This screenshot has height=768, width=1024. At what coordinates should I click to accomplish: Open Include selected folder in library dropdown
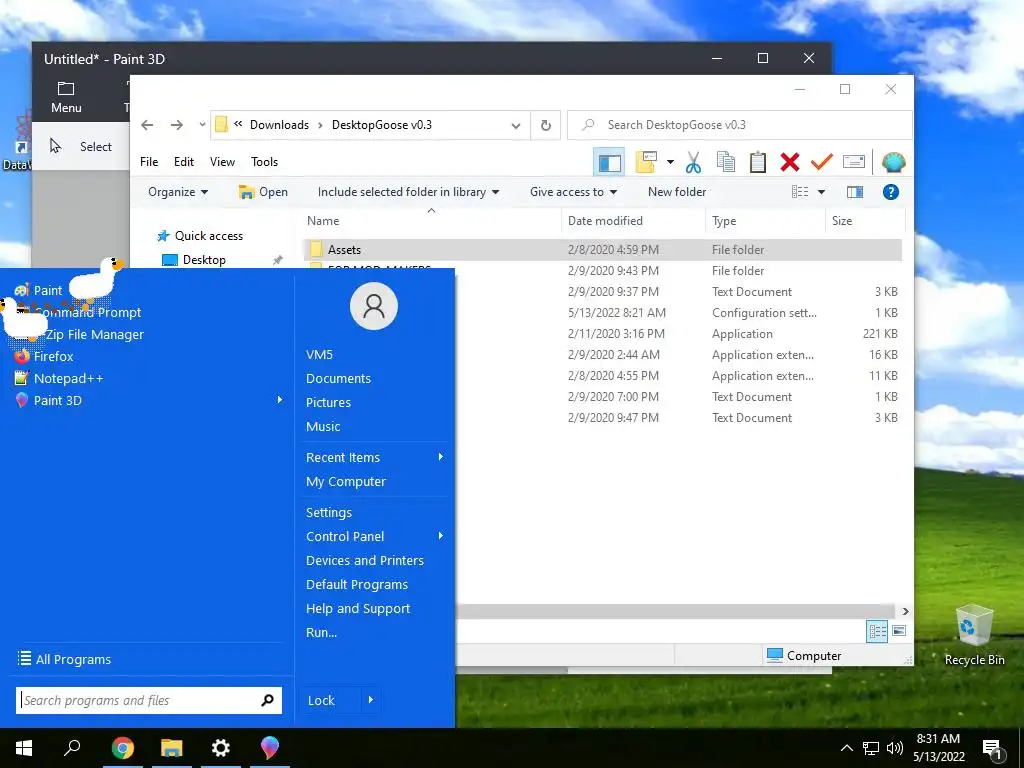tap(408, 192)
